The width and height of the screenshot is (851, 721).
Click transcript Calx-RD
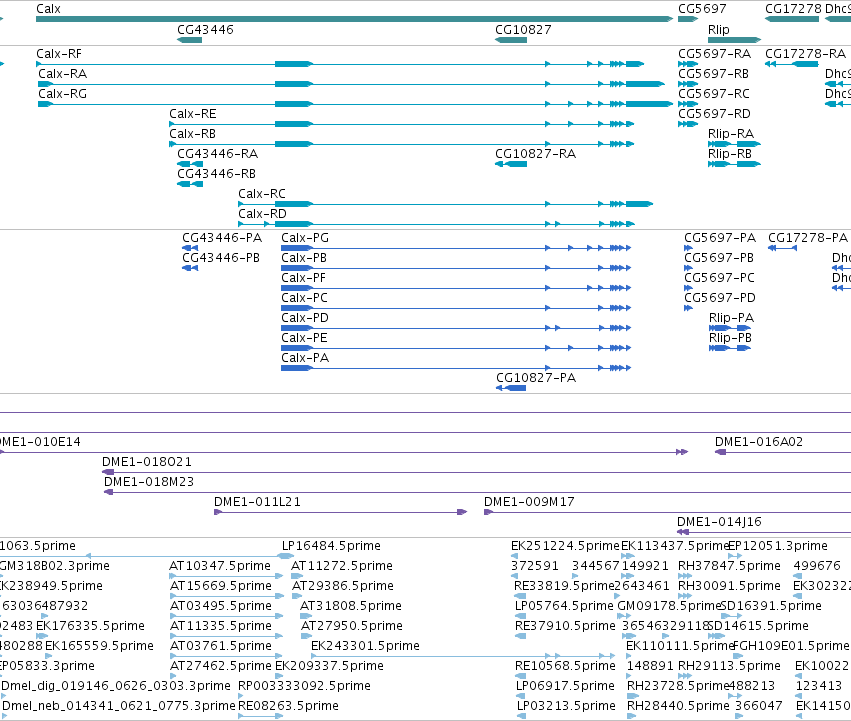tap(262, 214)
